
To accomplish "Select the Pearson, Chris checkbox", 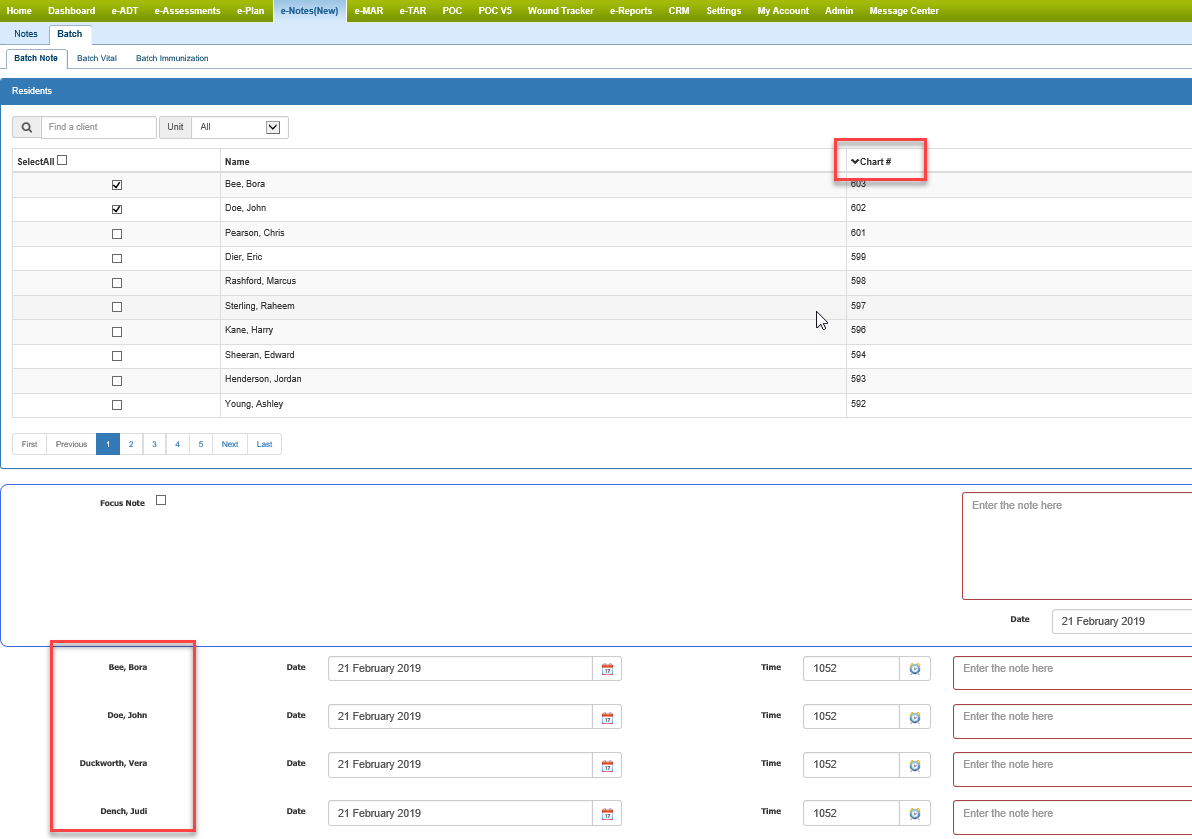I will (117, 234).
